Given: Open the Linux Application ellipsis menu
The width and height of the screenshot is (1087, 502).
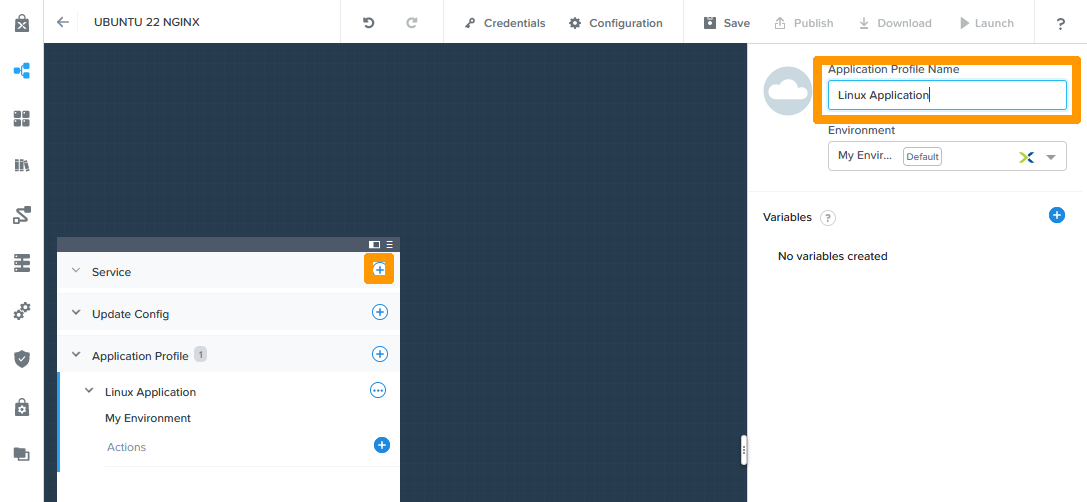Looking at the screenshot, I should pos(378,391).
